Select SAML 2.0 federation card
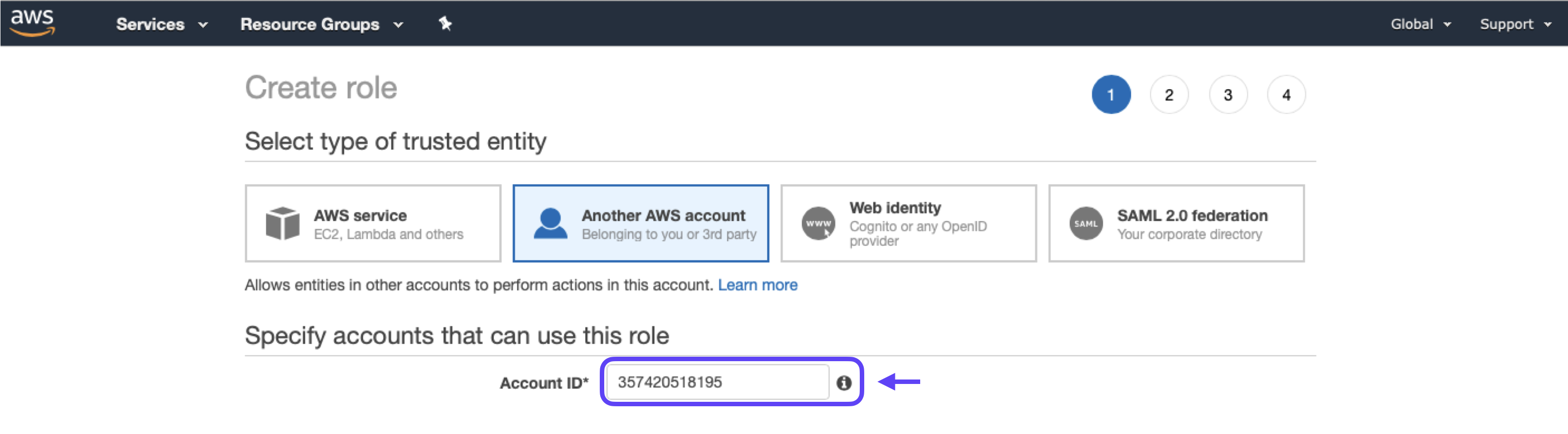1568x434 pixels. tap(1177, 223)
